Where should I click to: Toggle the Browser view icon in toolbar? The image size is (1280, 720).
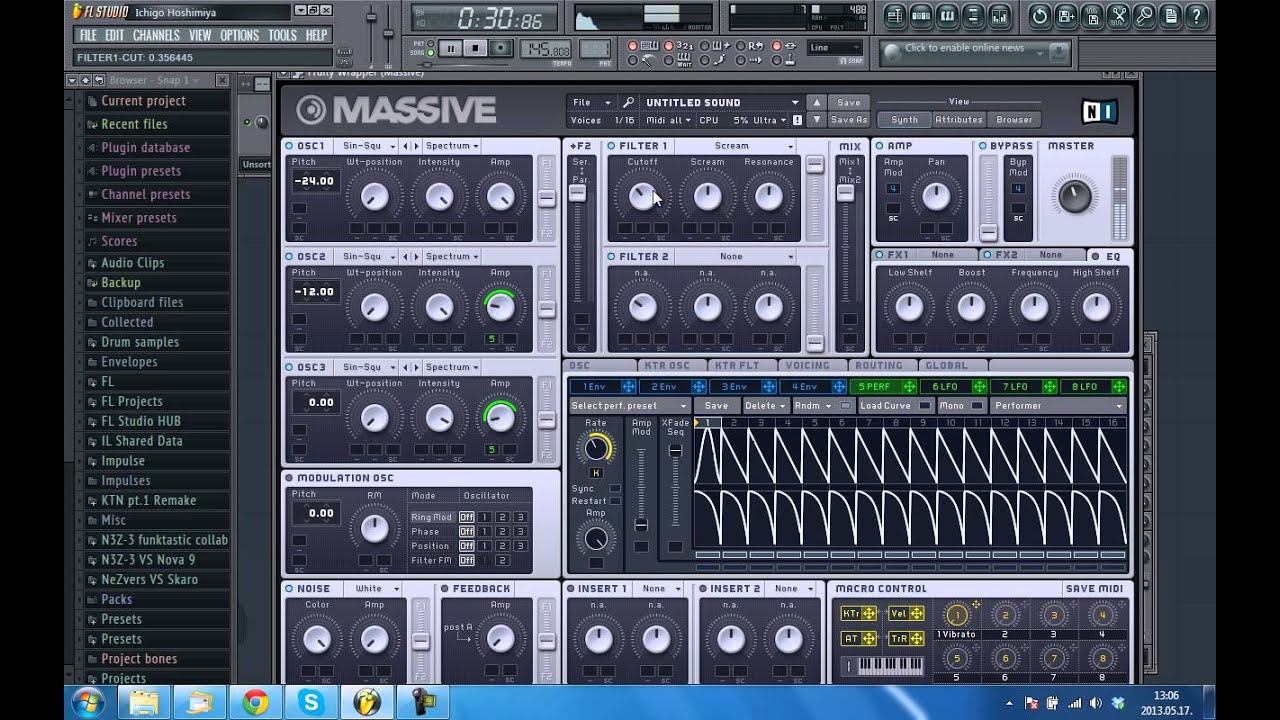(x=972, y=16)
